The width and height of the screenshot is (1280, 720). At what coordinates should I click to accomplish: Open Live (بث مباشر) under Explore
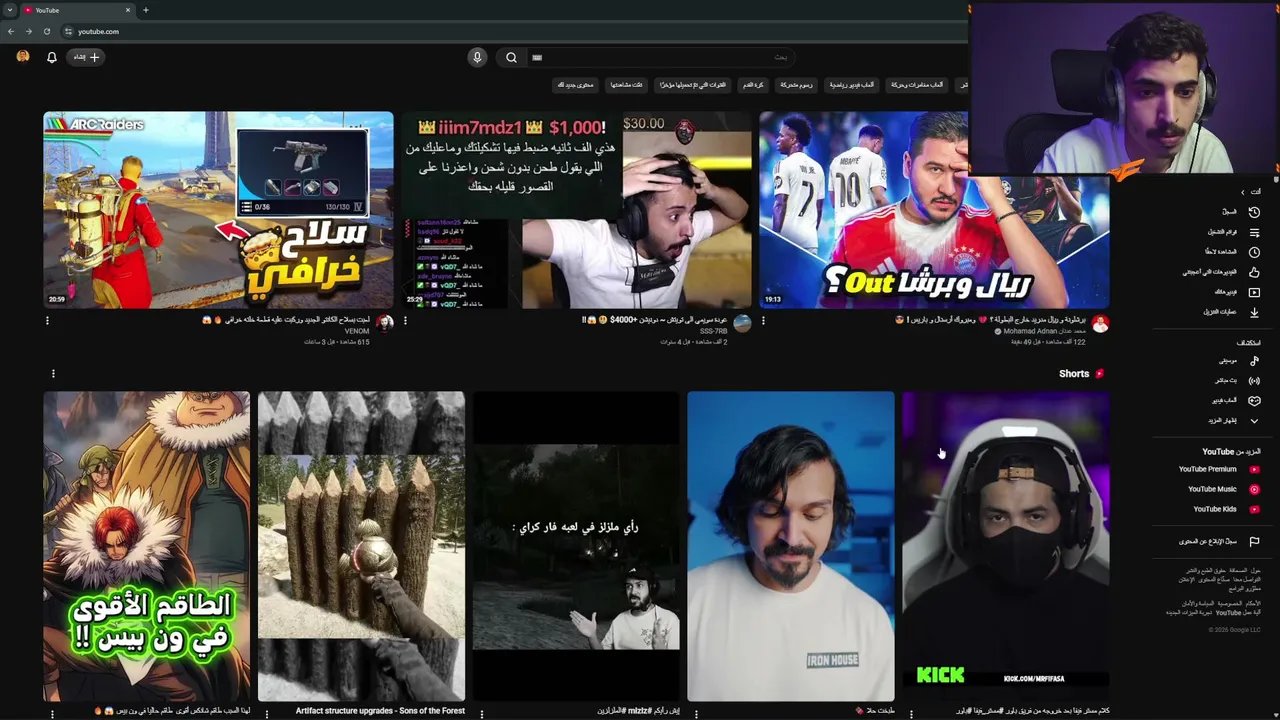coord(1236,380)
